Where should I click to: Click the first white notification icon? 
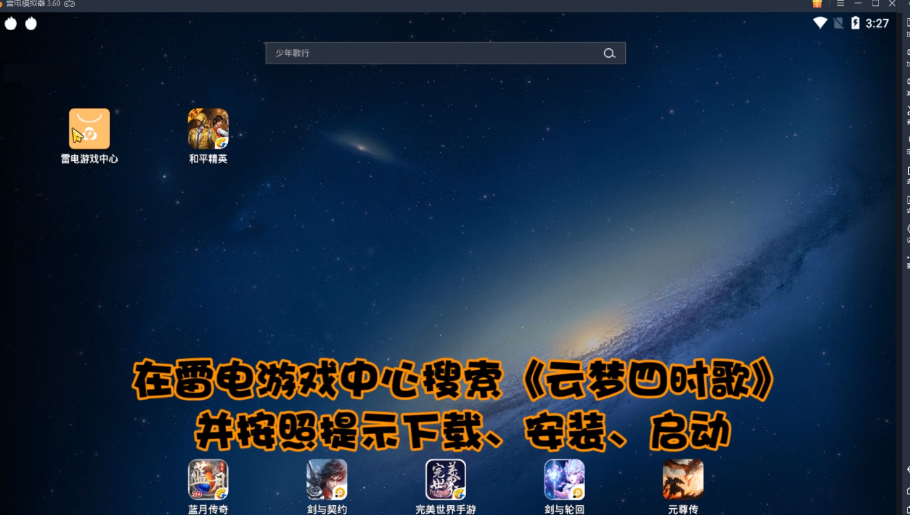click(11, 23)
